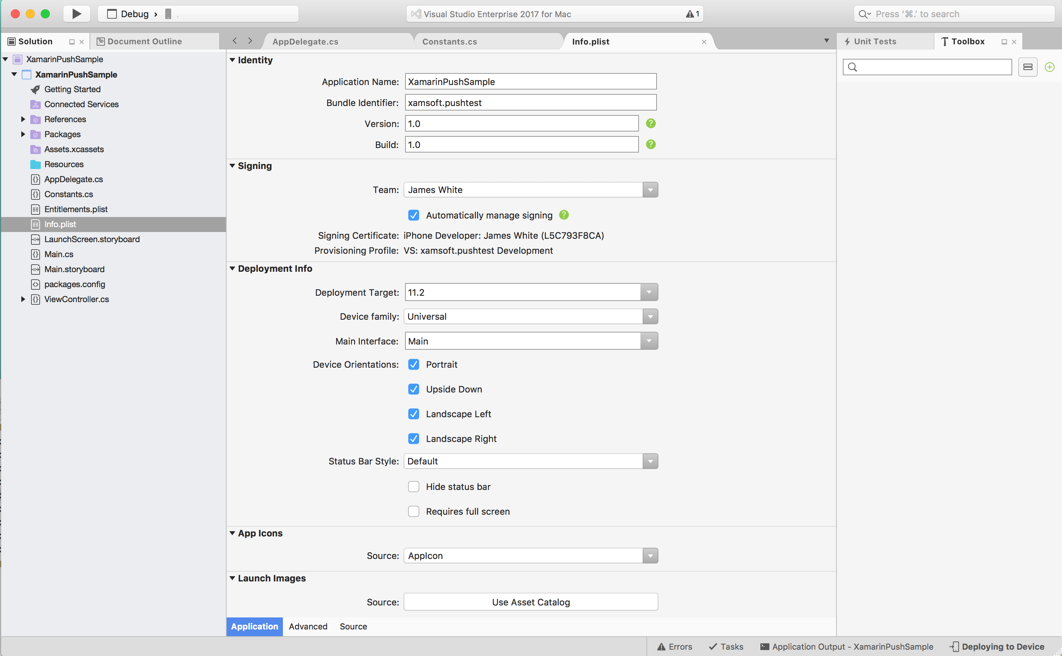1062x656 pixels.
Task: Click the Entitlements.plist file icon
Action: [35, 209]
